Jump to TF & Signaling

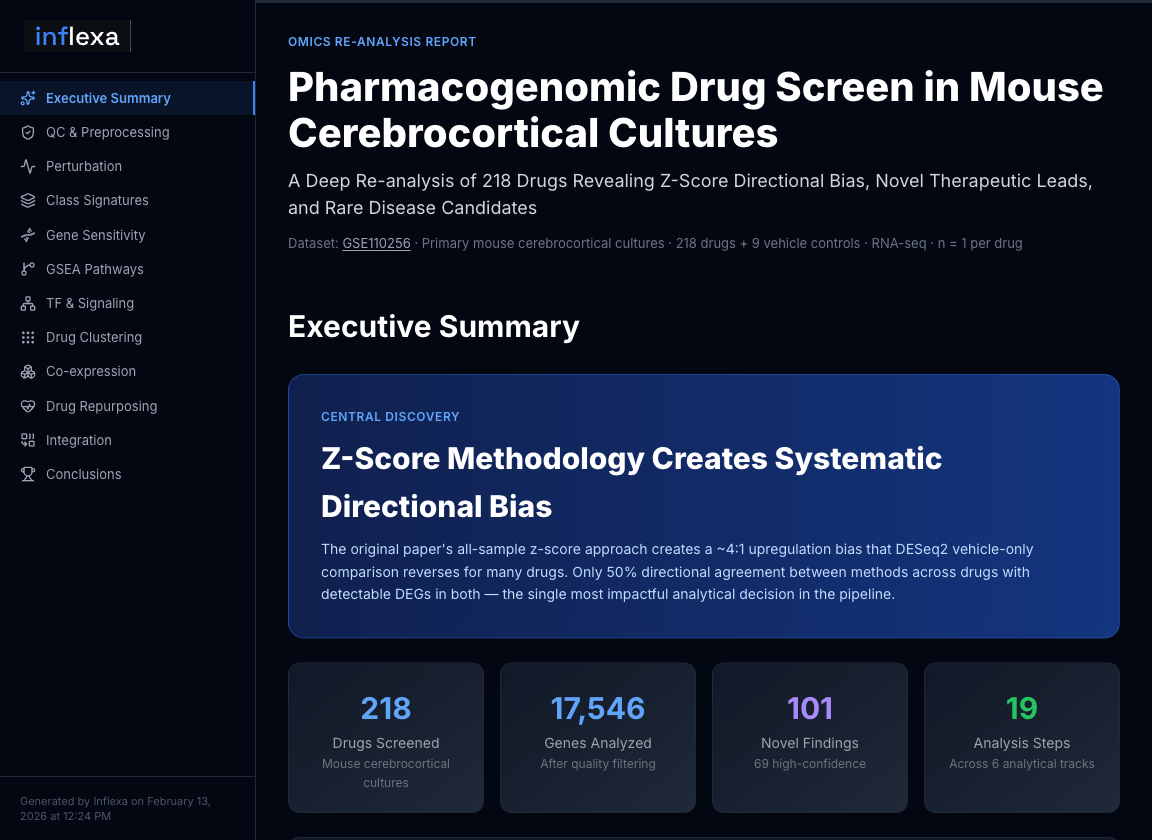point(127,304)
